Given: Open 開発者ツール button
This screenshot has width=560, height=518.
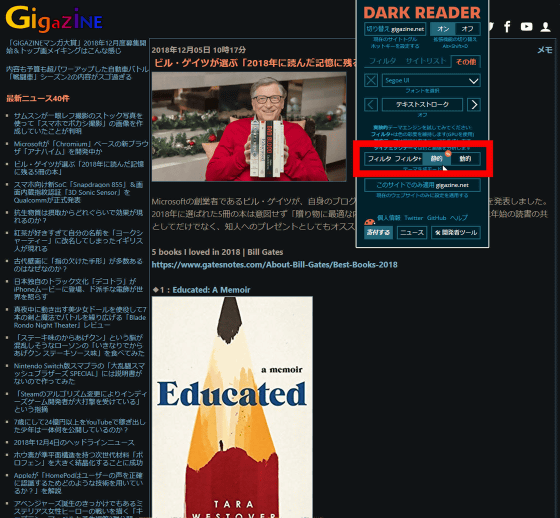Looking at the screenshot, I should coord(456,233).
